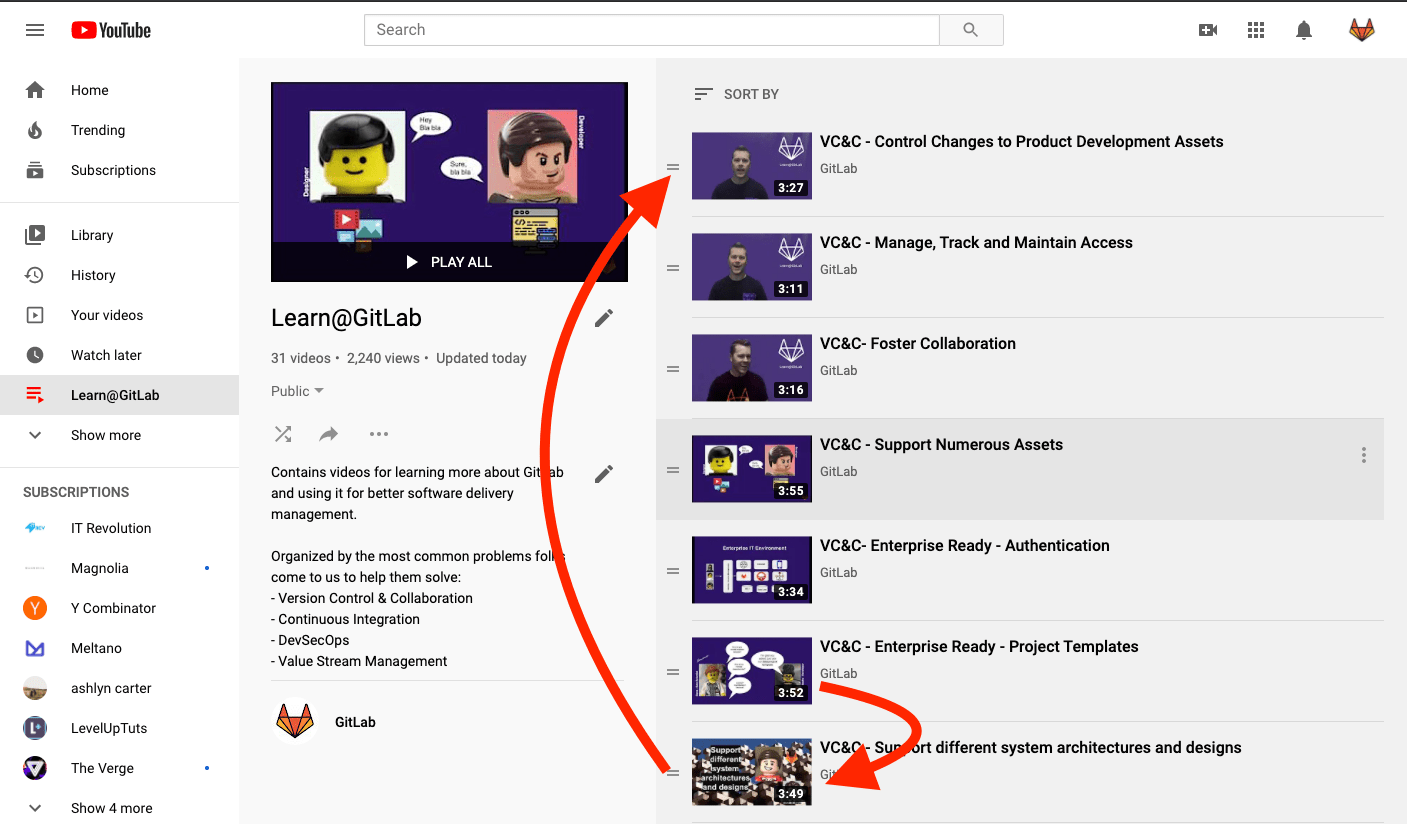Open the account avatar menu

pos(1362,30)
